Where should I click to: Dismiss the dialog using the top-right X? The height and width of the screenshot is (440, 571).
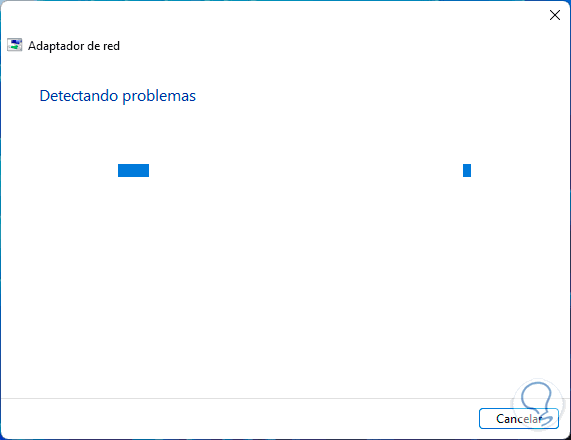tap(555, 15)
